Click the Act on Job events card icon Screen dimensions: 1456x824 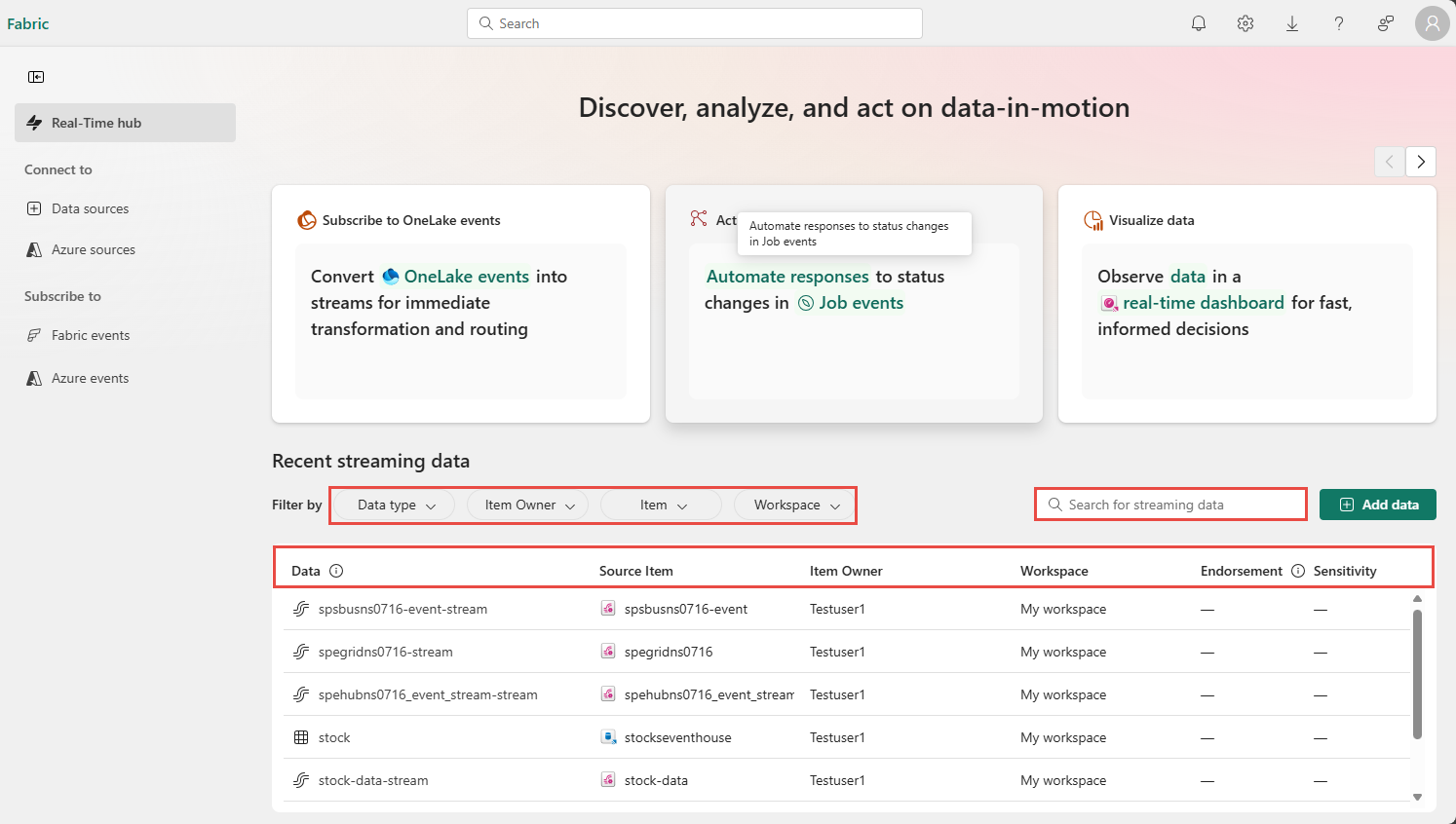click(699, 218)
